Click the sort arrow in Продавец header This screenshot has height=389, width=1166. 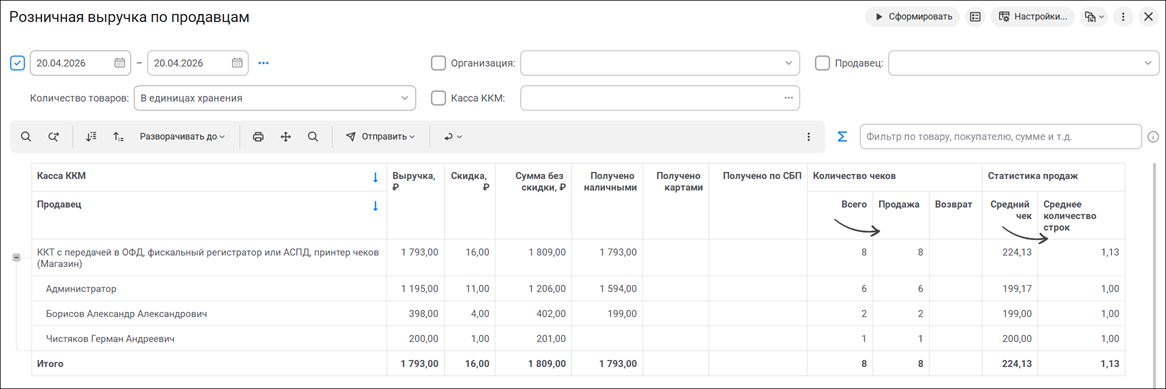point(376,206)
